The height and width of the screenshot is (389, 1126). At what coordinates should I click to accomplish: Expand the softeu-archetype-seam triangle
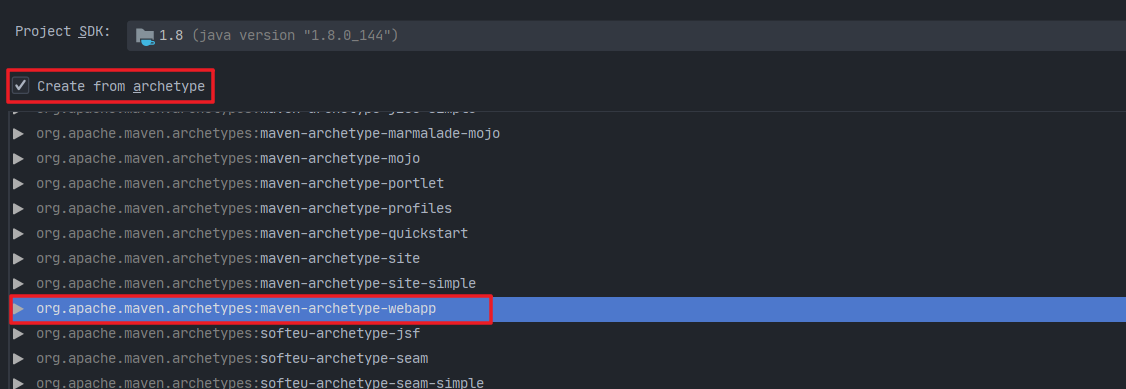(19, 359)
